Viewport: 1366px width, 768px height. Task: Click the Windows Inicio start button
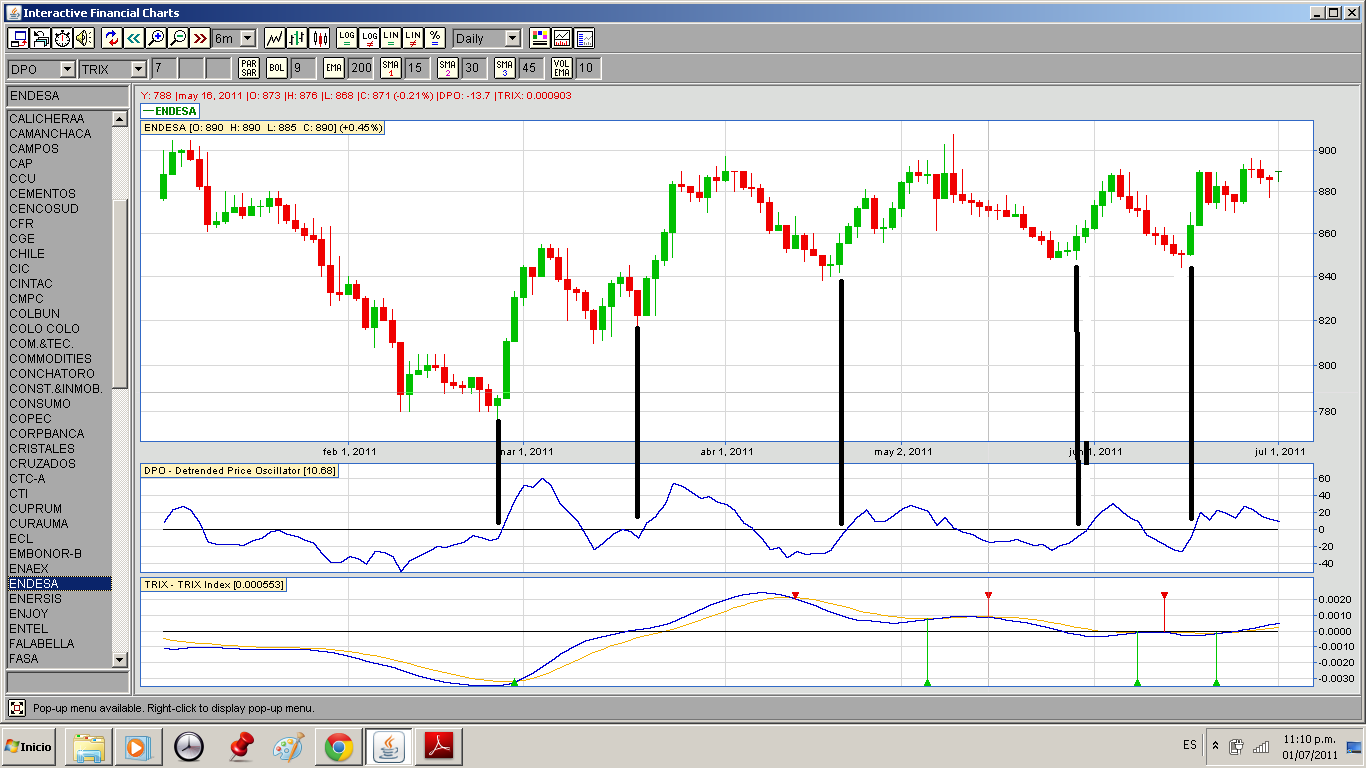pyautogui.click(x=30, y=747)
